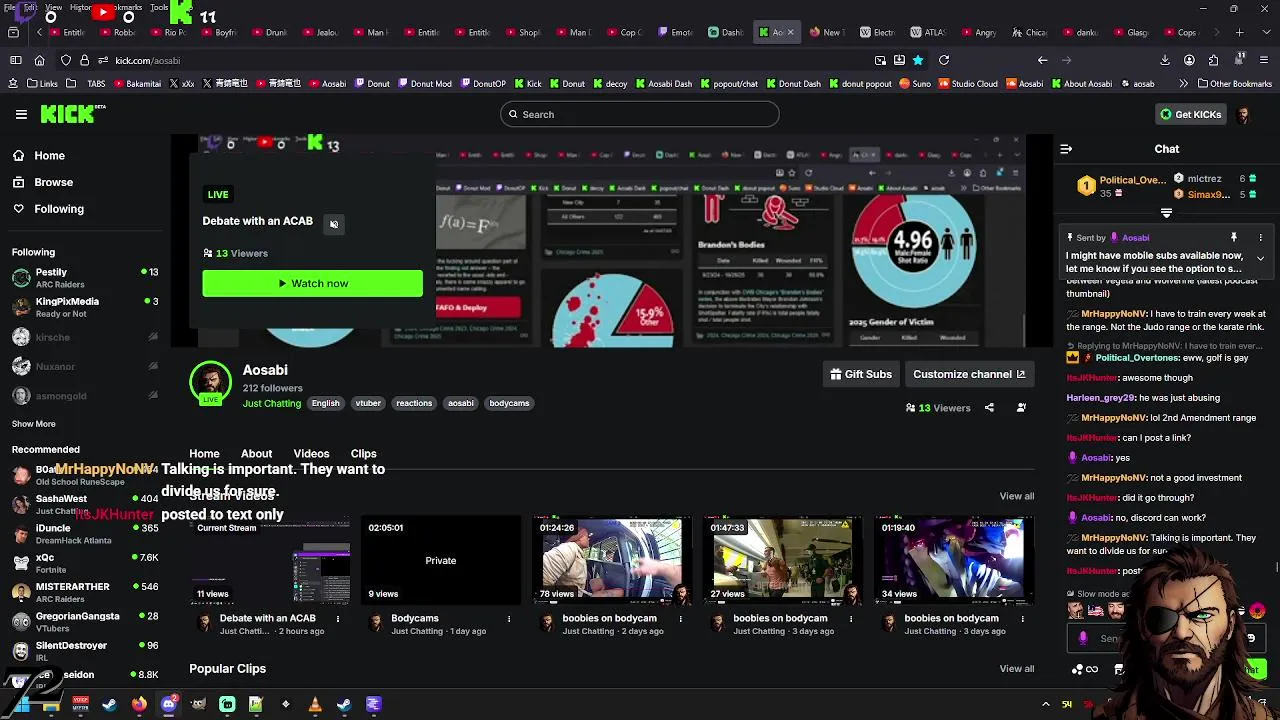Switch to the Clips tab
The image size is (1280, 720).
[363, 453]
